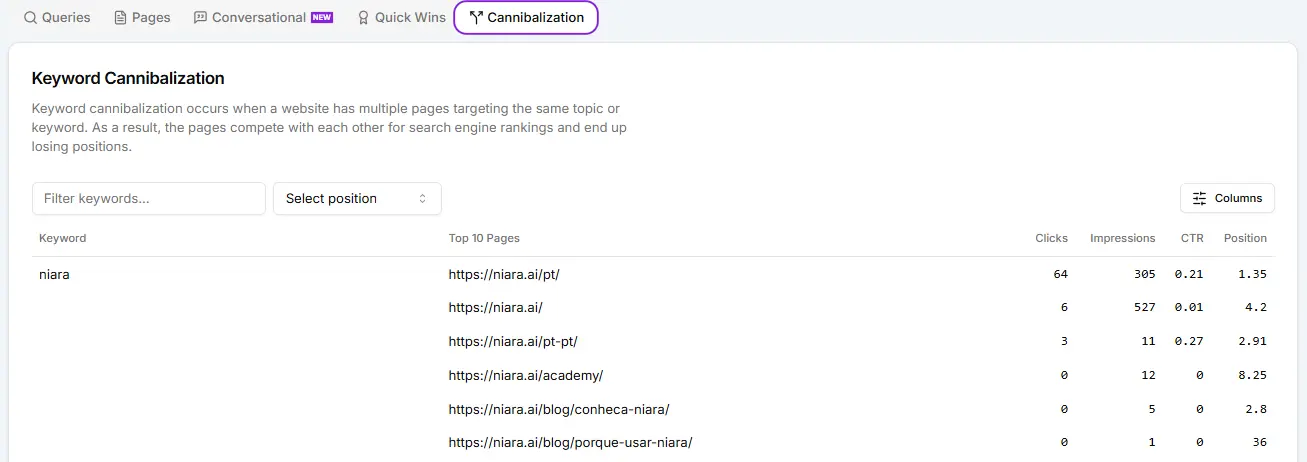This screenshot has height=462, width=1307.
Task: Click the position value 36
Action: (x=1260, y=442)
